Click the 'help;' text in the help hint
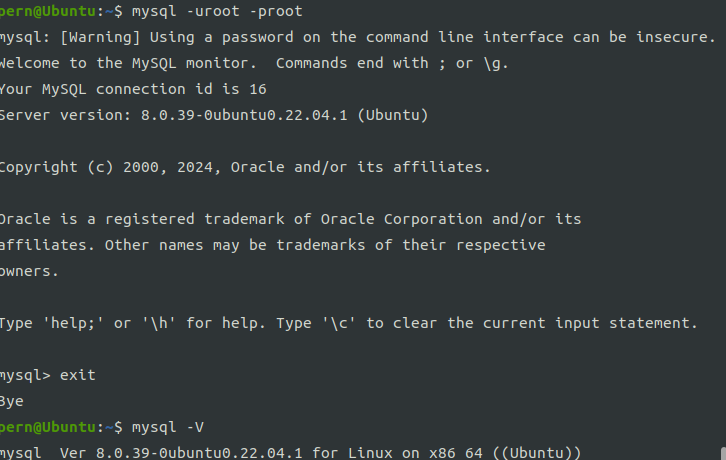 tap(73, 322)
